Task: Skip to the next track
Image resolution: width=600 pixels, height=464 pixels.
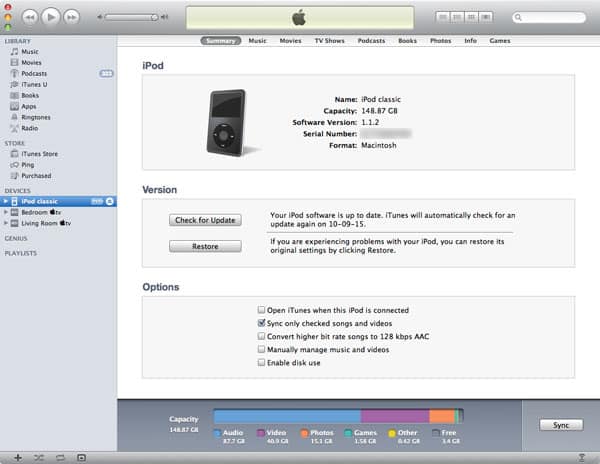Action: point(72,17)
